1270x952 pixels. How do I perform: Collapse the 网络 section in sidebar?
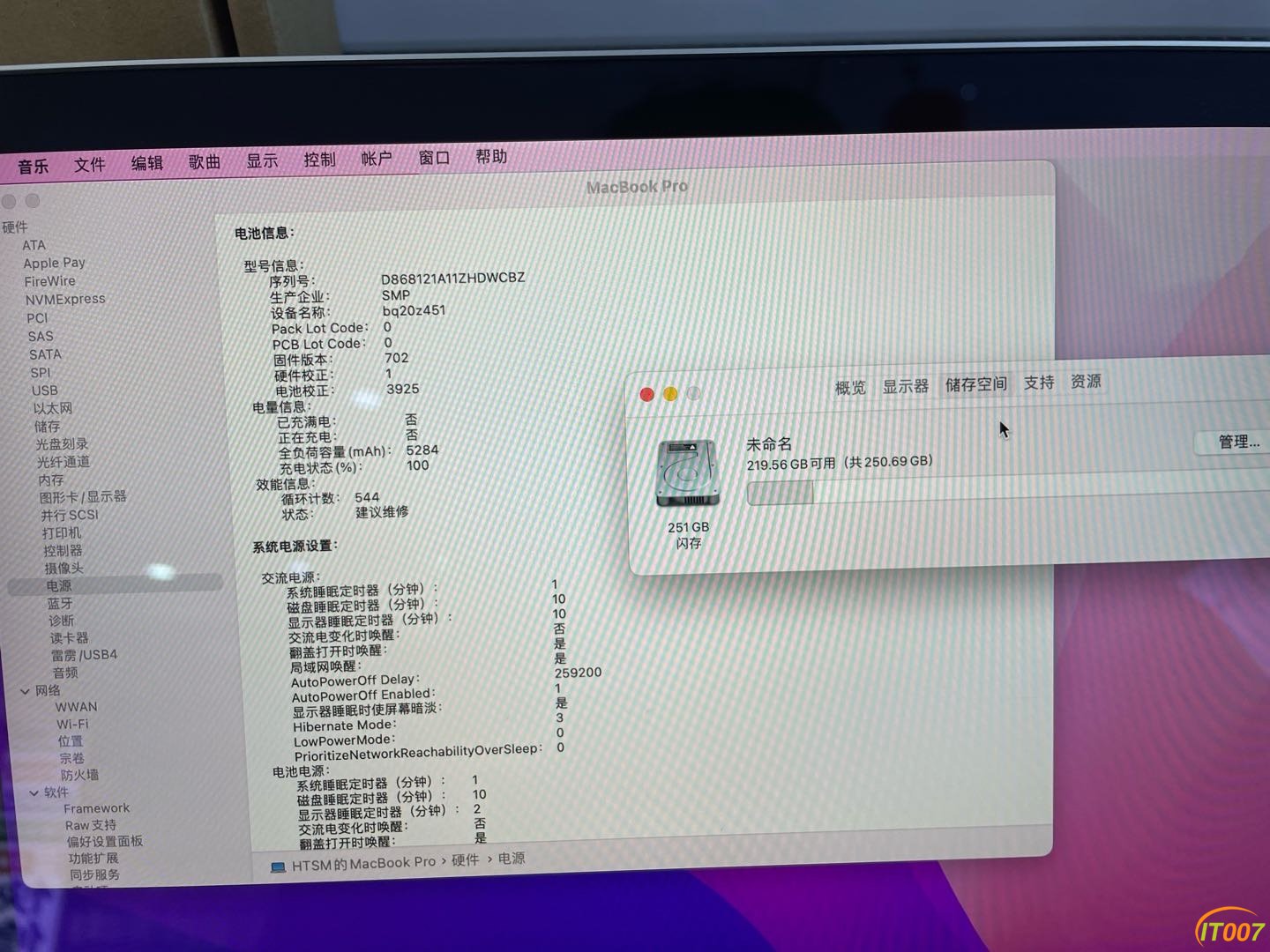[x=25, y=691]
